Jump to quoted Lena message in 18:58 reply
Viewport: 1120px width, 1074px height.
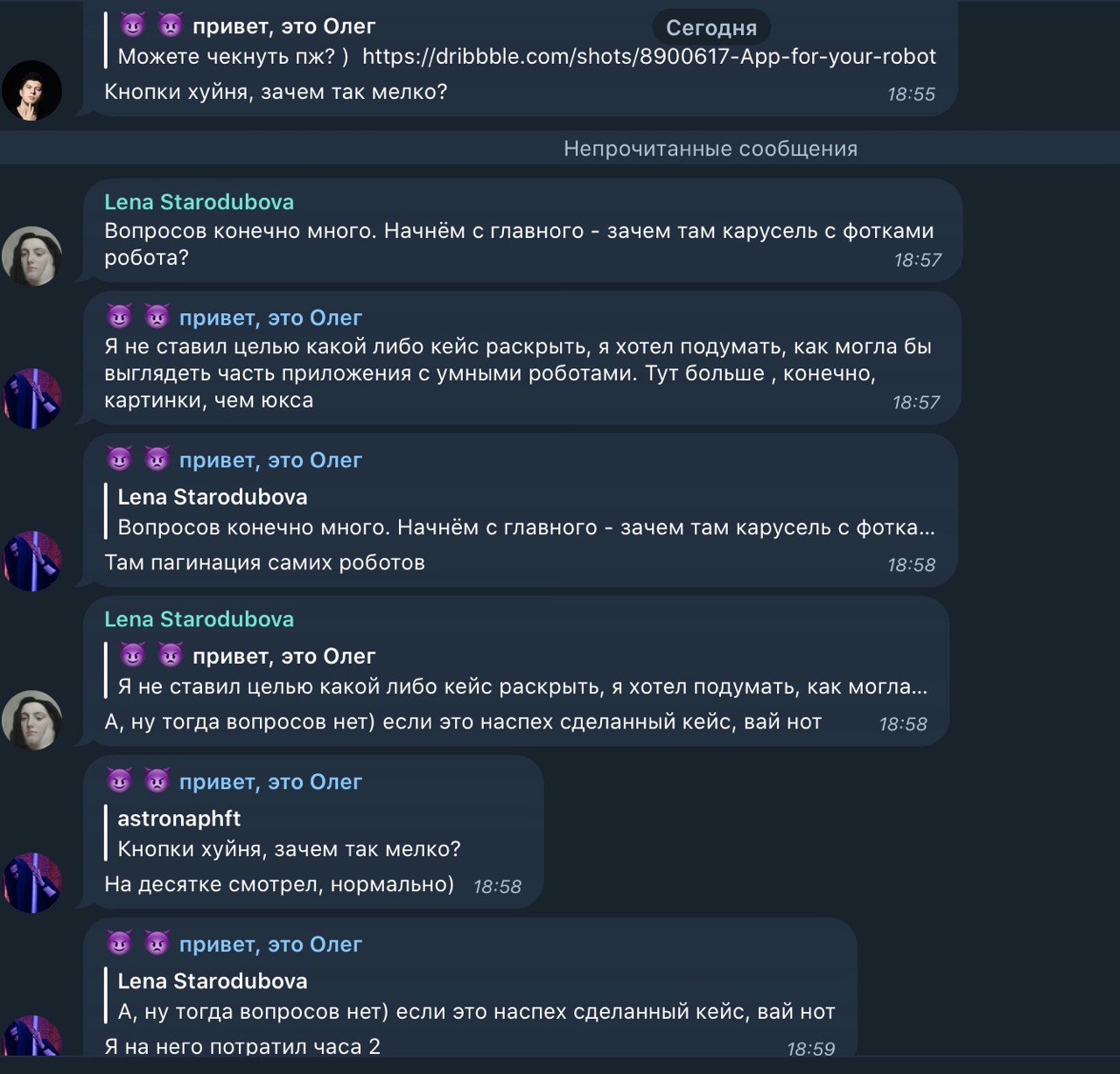point(526,513)
